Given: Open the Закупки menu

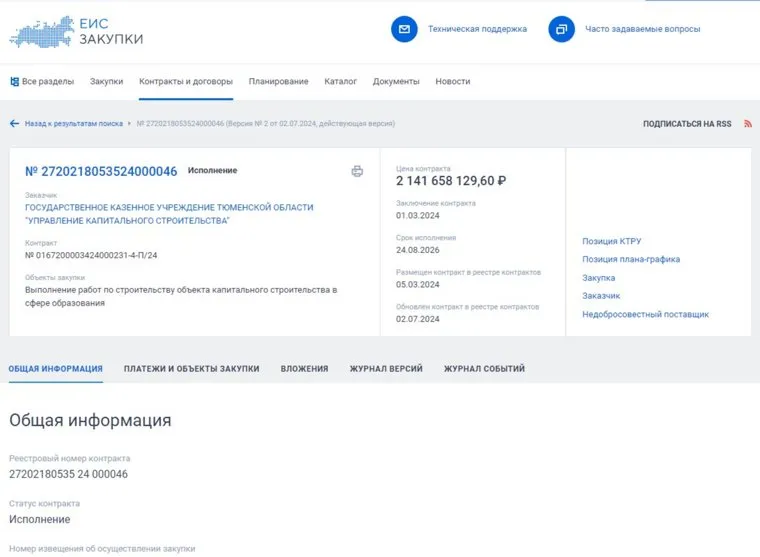Looking at the screenshot, I should point(106,81).
